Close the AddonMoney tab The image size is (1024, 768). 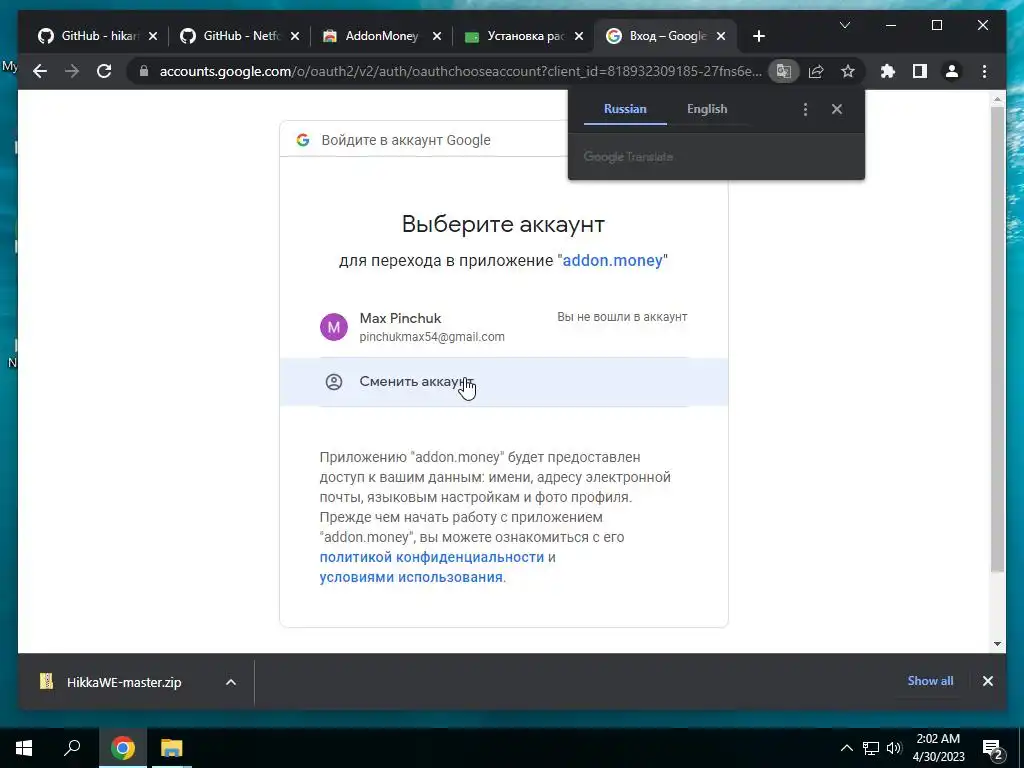tap(437, 36)
